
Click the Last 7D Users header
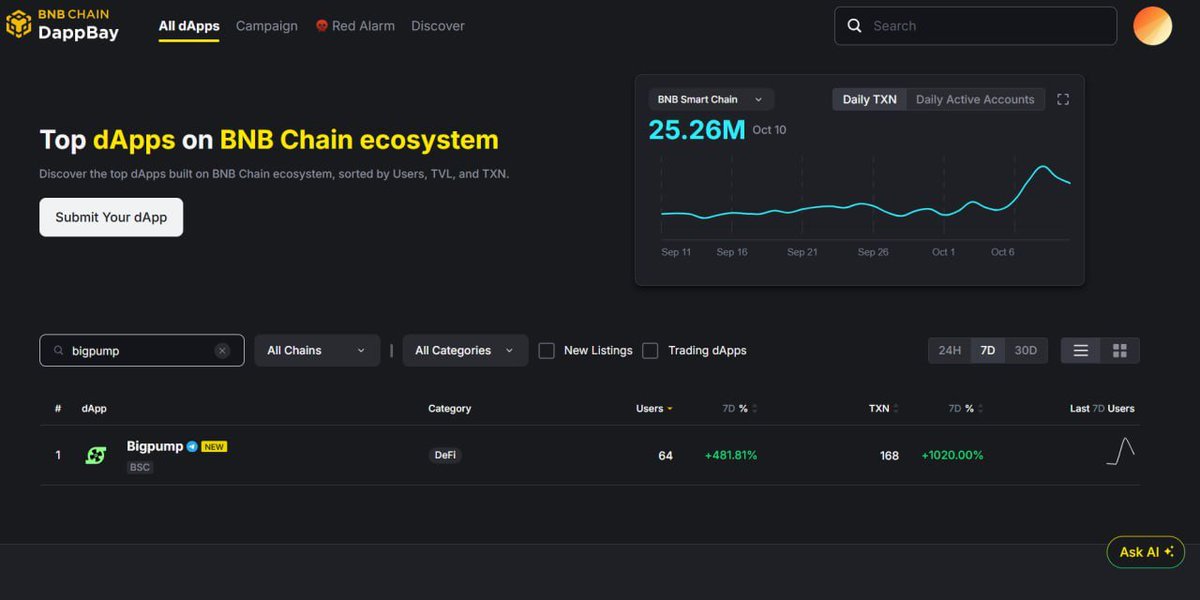(x=1102, y=409)
